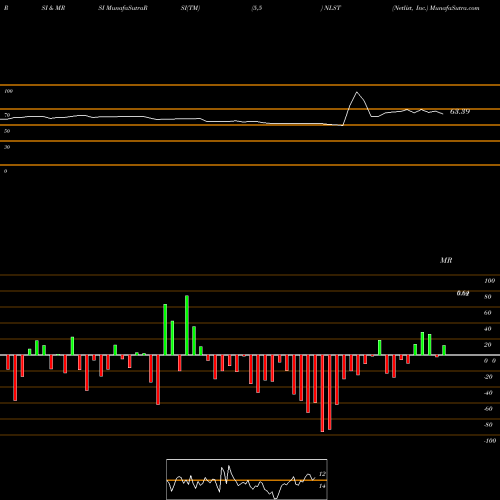Click the 30 level label on RSI axis

coord(7,147)
